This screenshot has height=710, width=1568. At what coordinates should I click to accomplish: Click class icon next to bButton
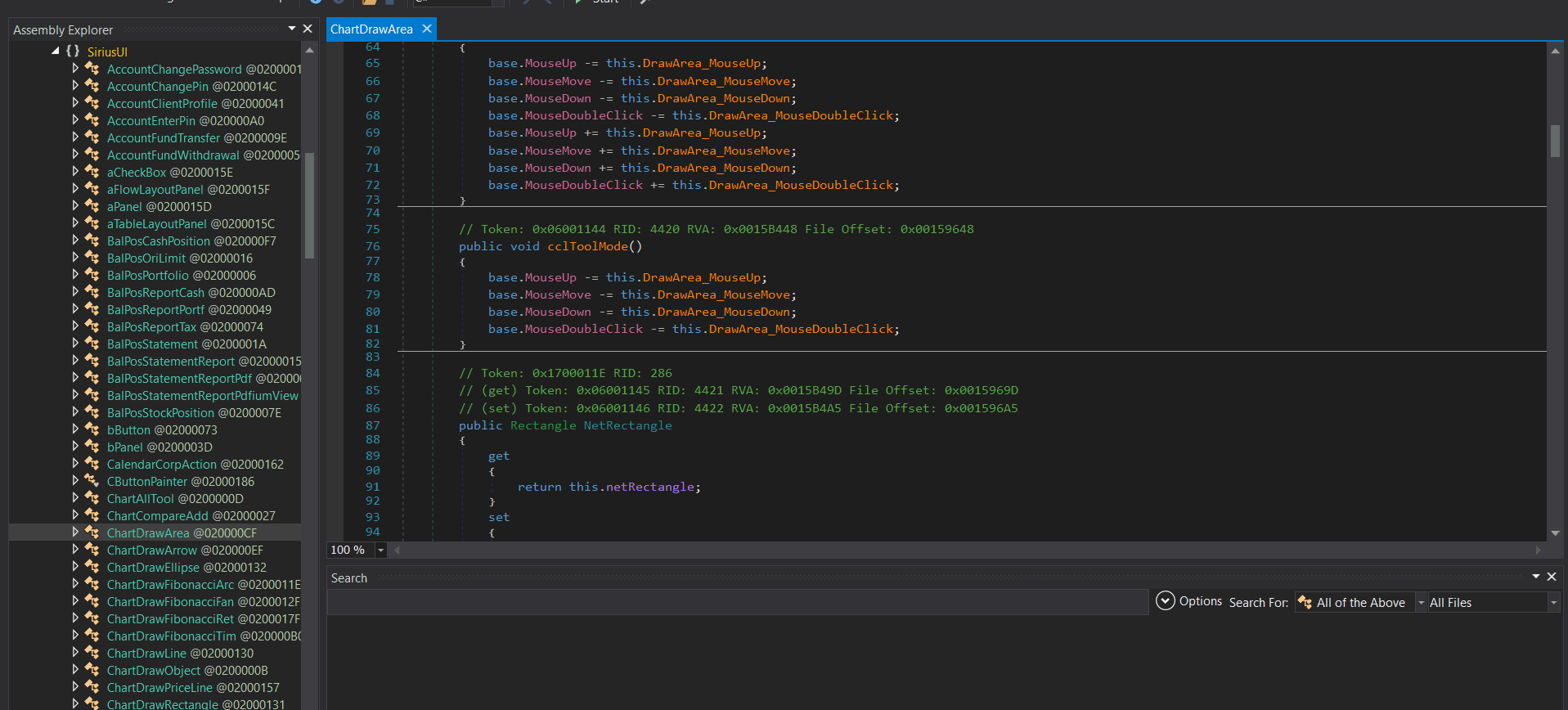[92, 429]
